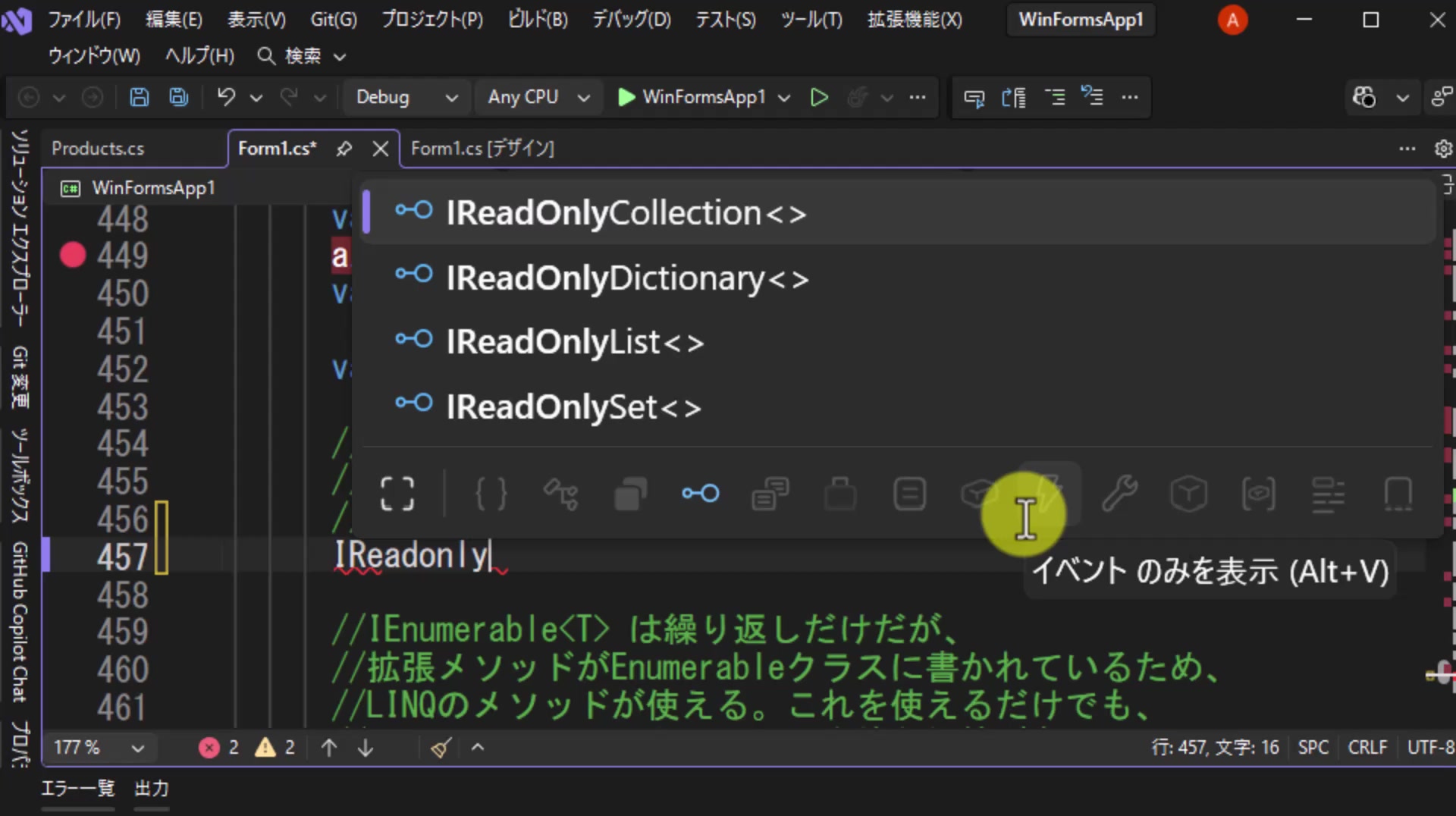The image size is (1456, 816).
Task: Select IReadOnlySet<> completion item
Action: click(899, 406)
